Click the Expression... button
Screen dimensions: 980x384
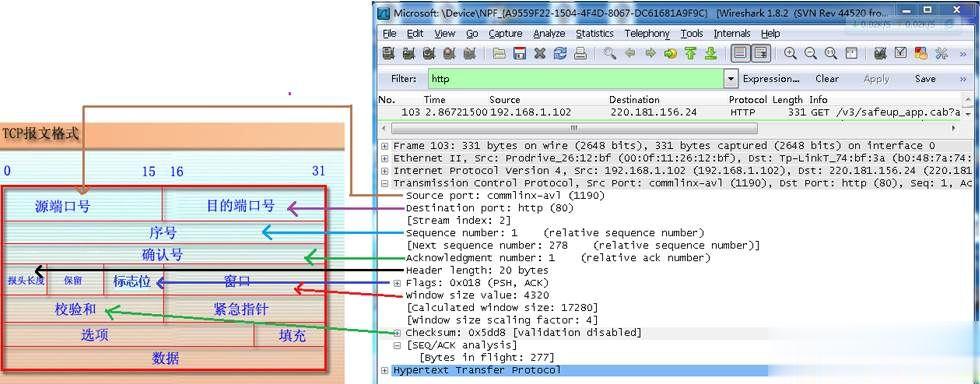(771, 79)
